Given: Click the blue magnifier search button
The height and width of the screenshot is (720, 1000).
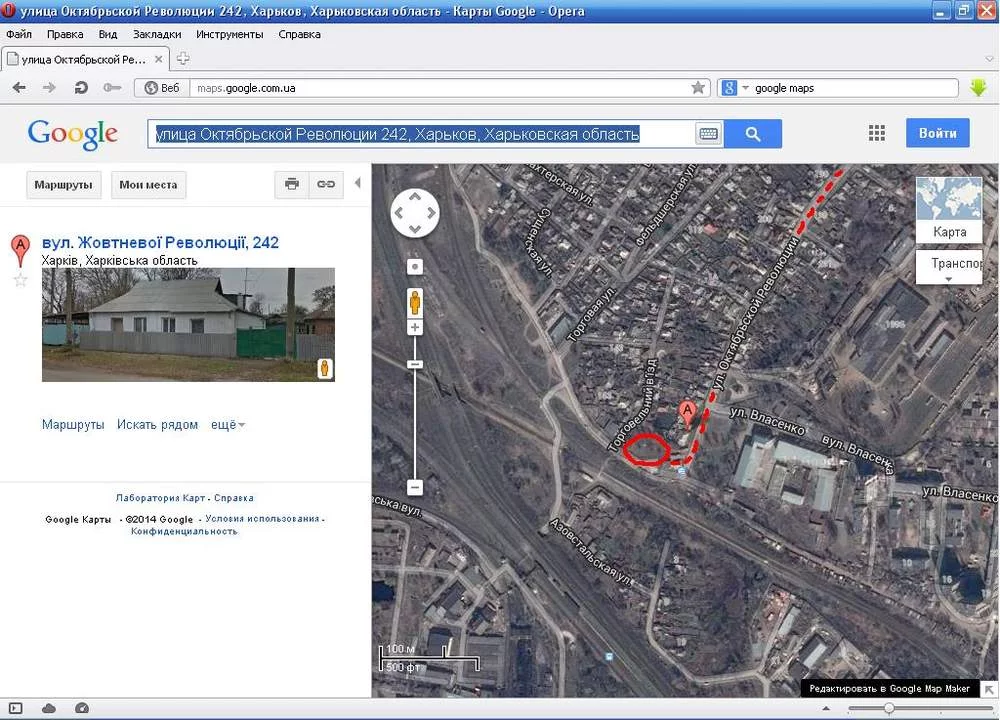Looking at the screenshot, I should click(753, 134).
